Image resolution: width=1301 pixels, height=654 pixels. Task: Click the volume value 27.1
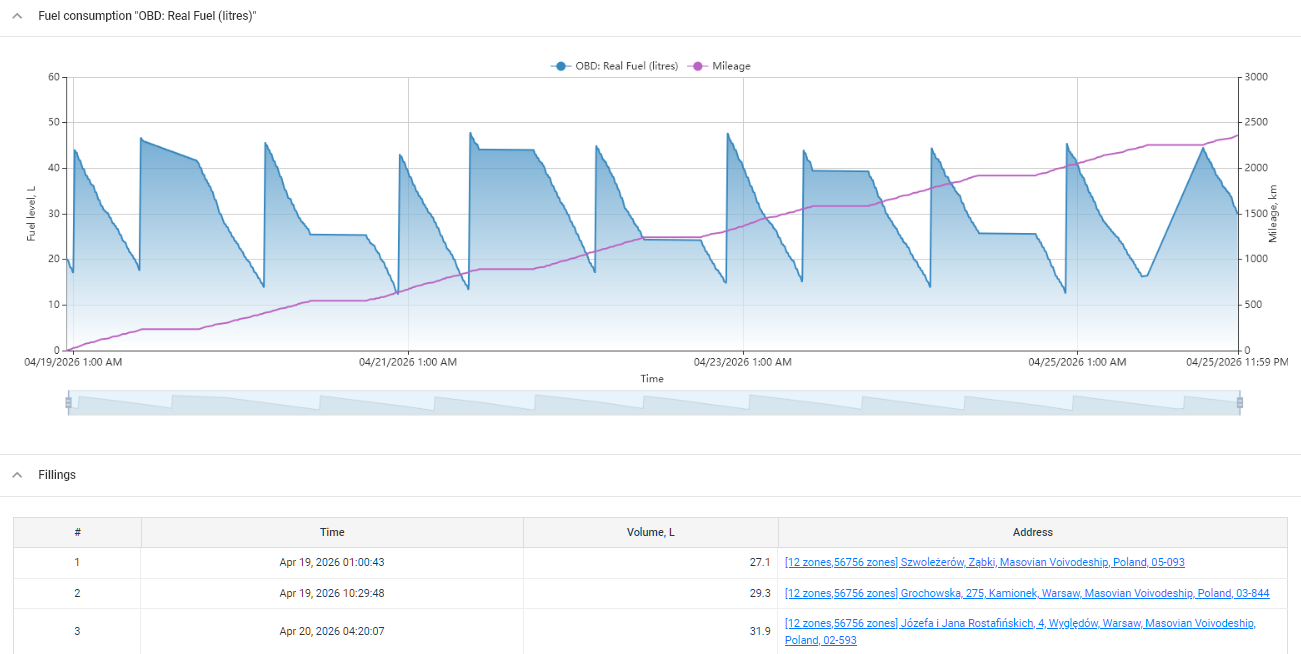pos(761,562)
